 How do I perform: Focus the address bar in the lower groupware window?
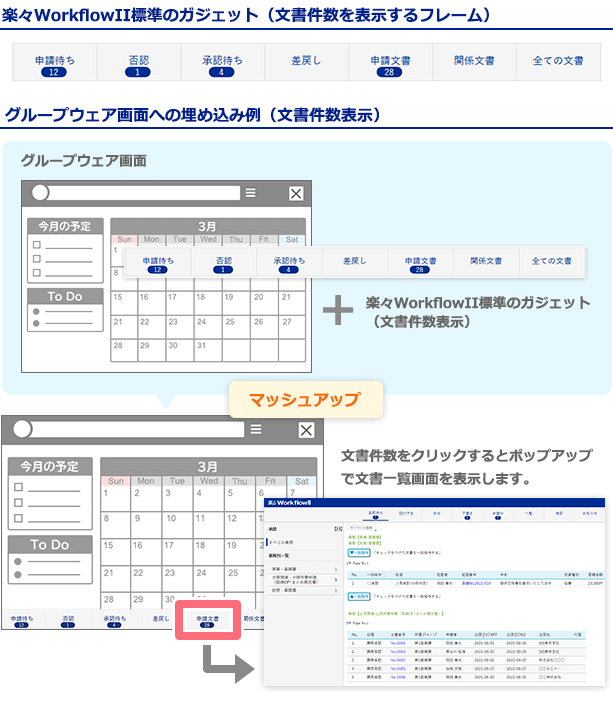point(137,430)
